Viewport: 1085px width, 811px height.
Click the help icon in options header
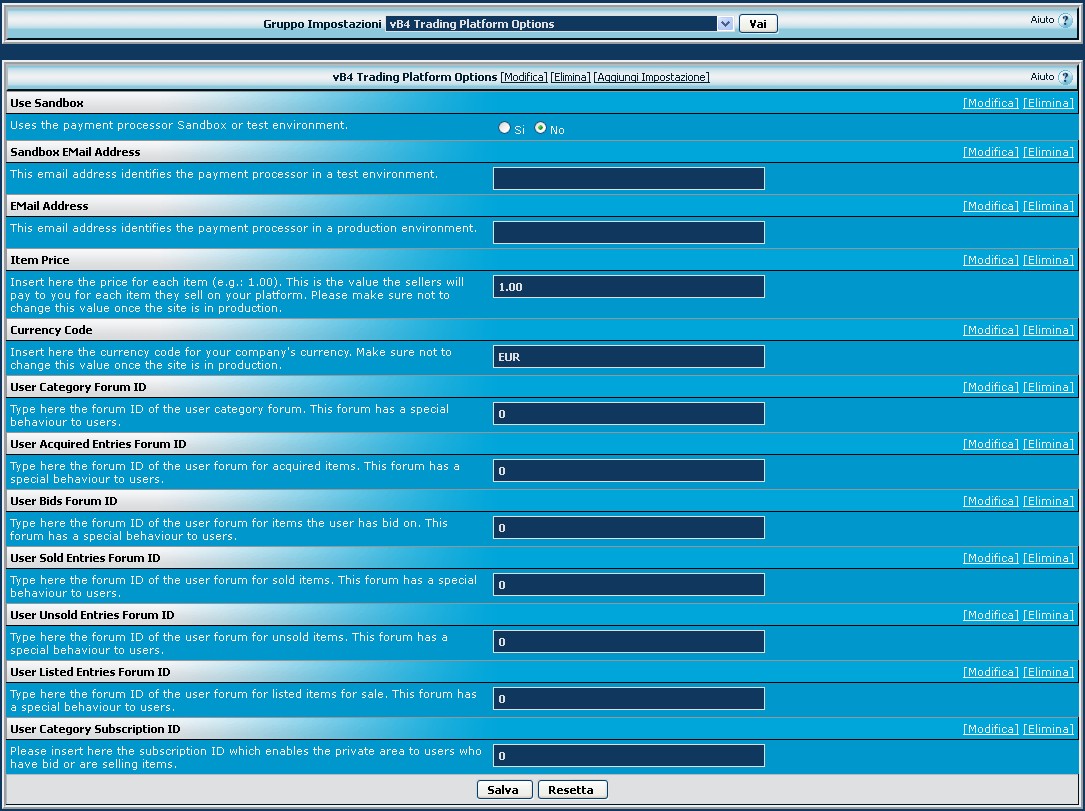(1064, 78)
